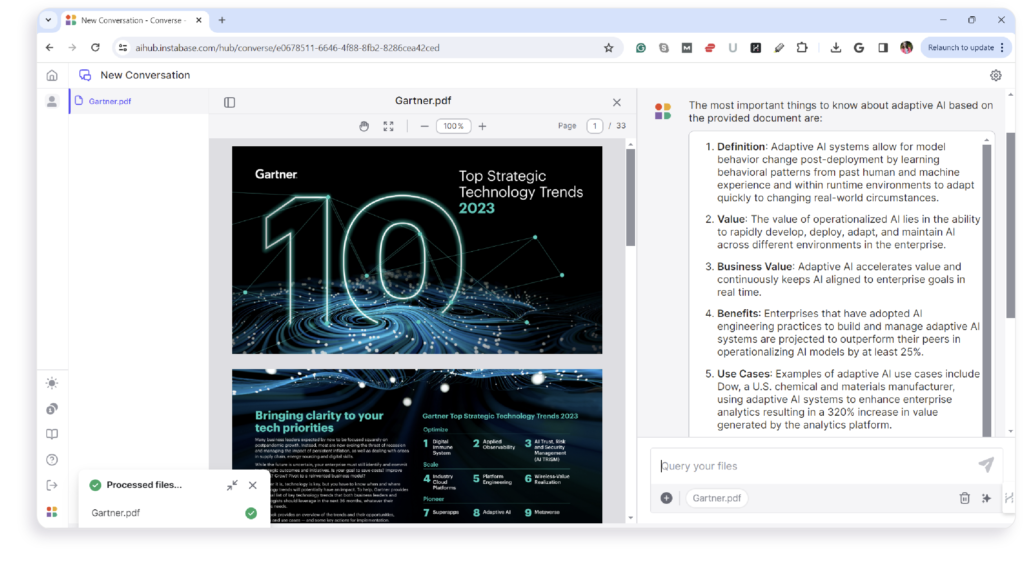
Task: Click the browser address bar URL
Action: pos(287,48)
